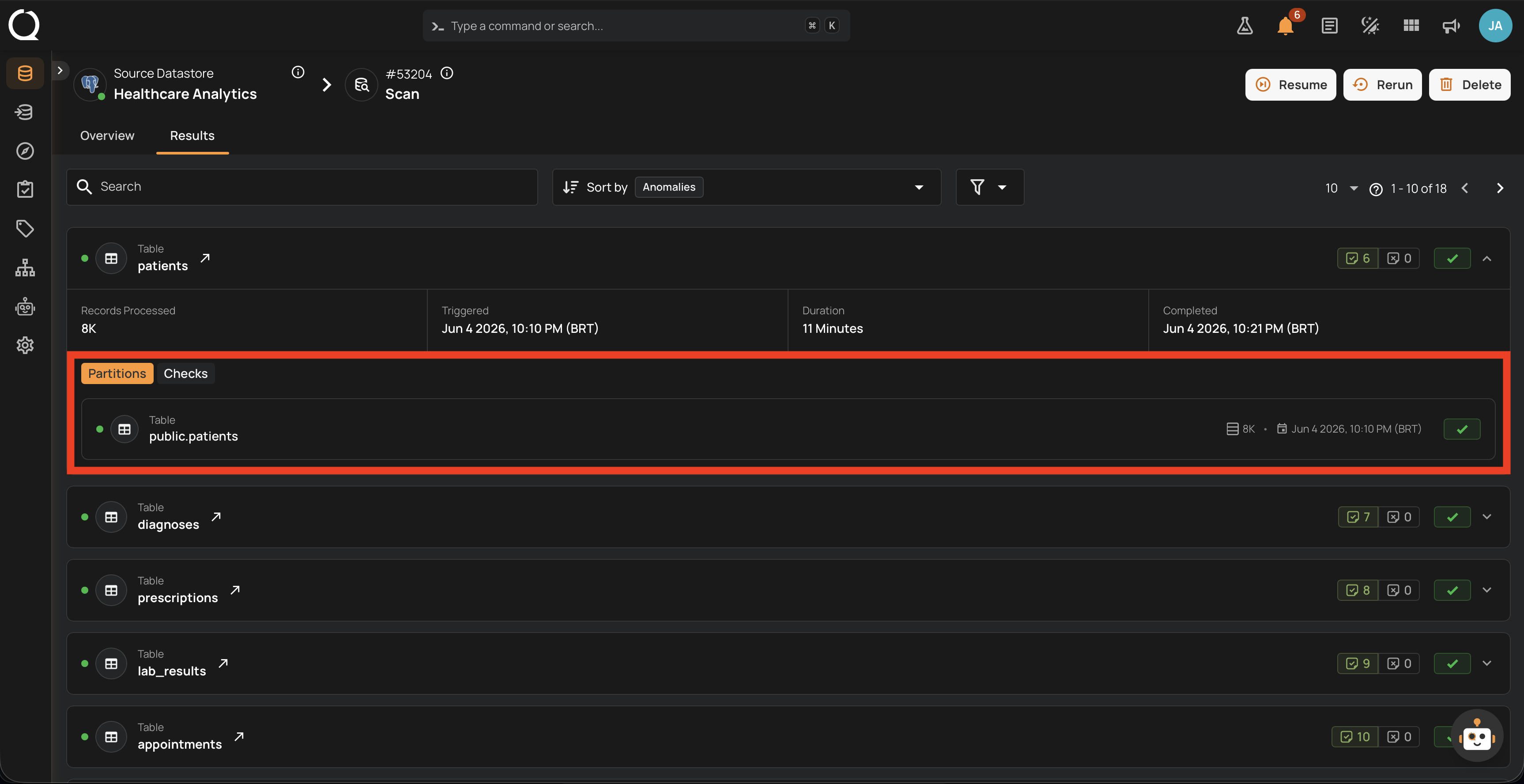Click the Rerun button
Image resolution: width=1524 pixels, height=784 pixels.
(1382, 85)
